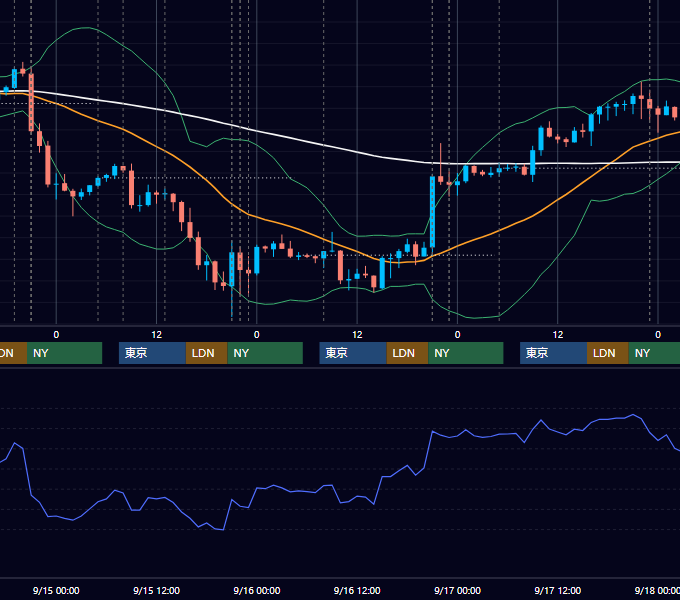
Task: Click the tall red candle before 9/15 00:00
Action: point(31,102)
